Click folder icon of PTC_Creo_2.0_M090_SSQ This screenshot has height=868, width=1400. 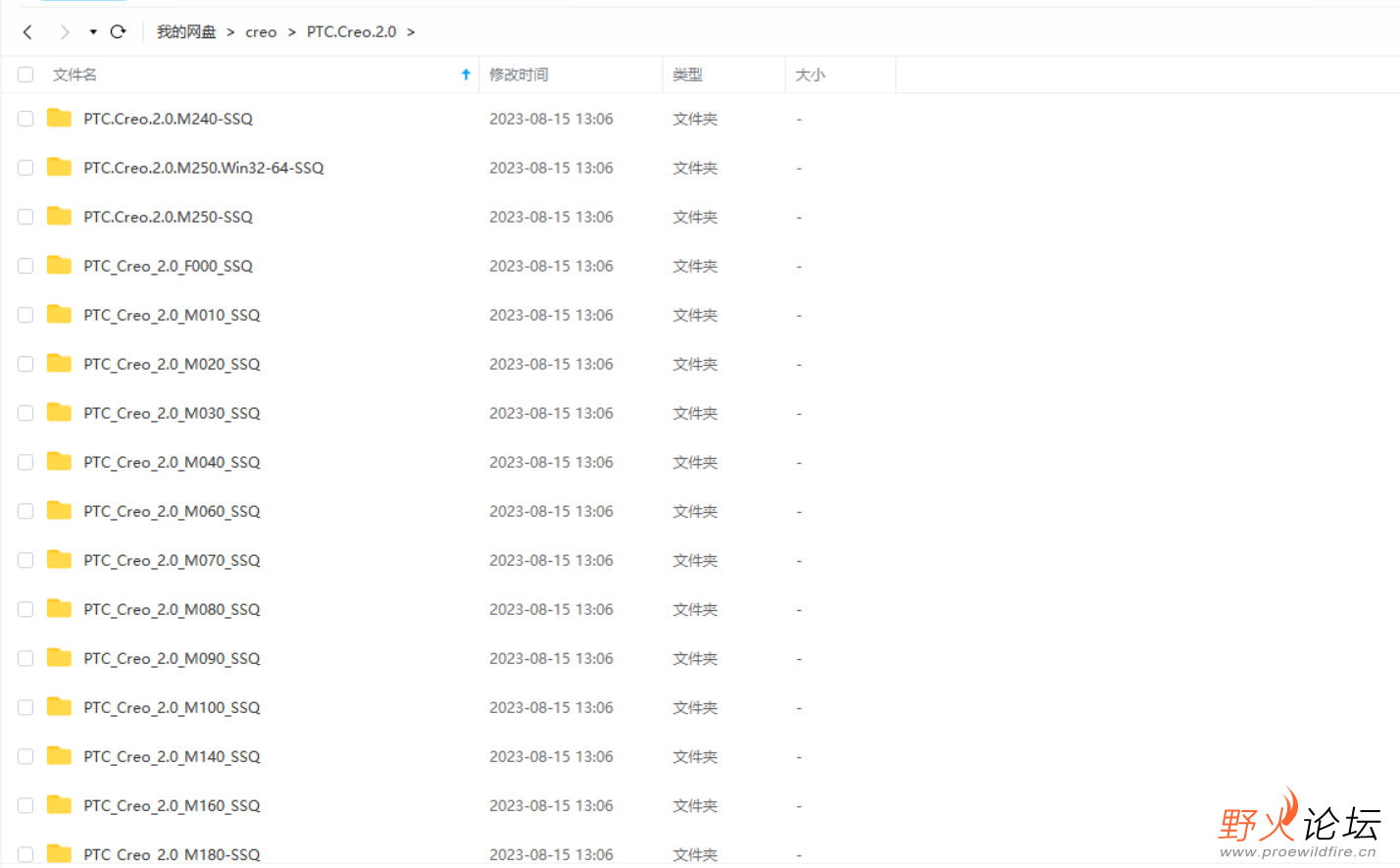[59, 657]
